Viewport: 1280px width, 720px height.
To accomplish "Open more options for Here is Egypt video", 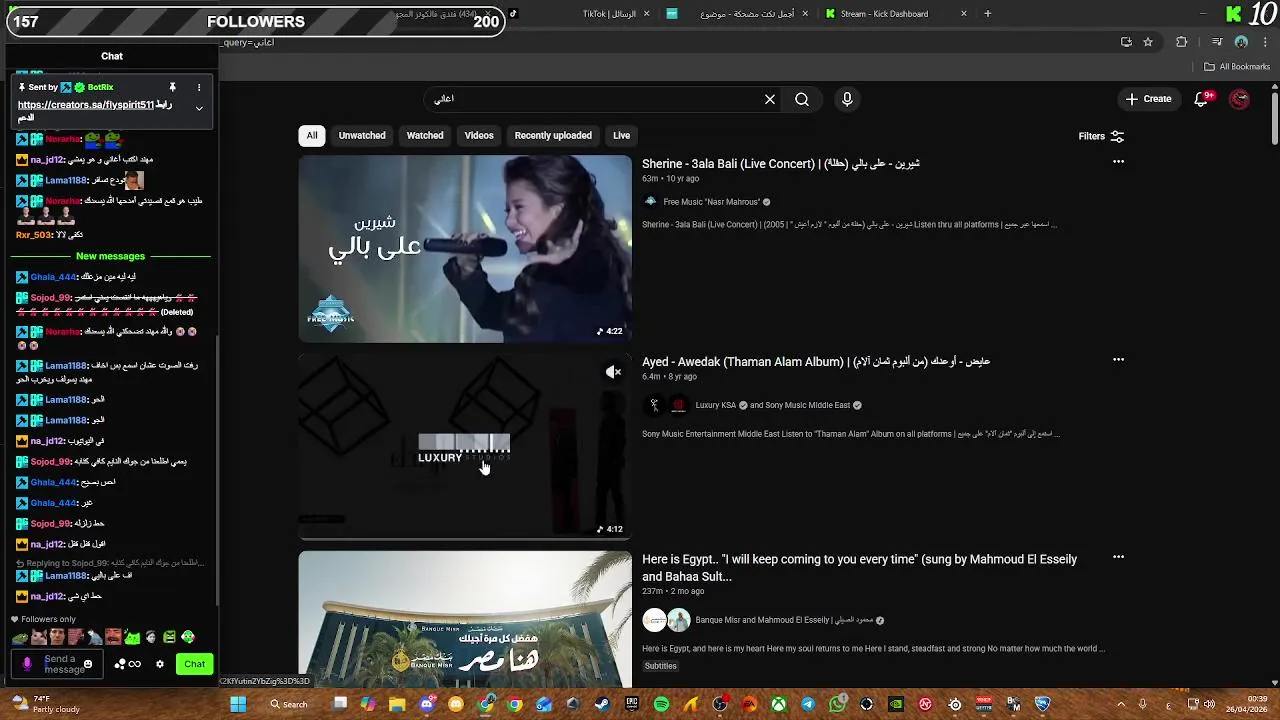I will pos(1118,557).
